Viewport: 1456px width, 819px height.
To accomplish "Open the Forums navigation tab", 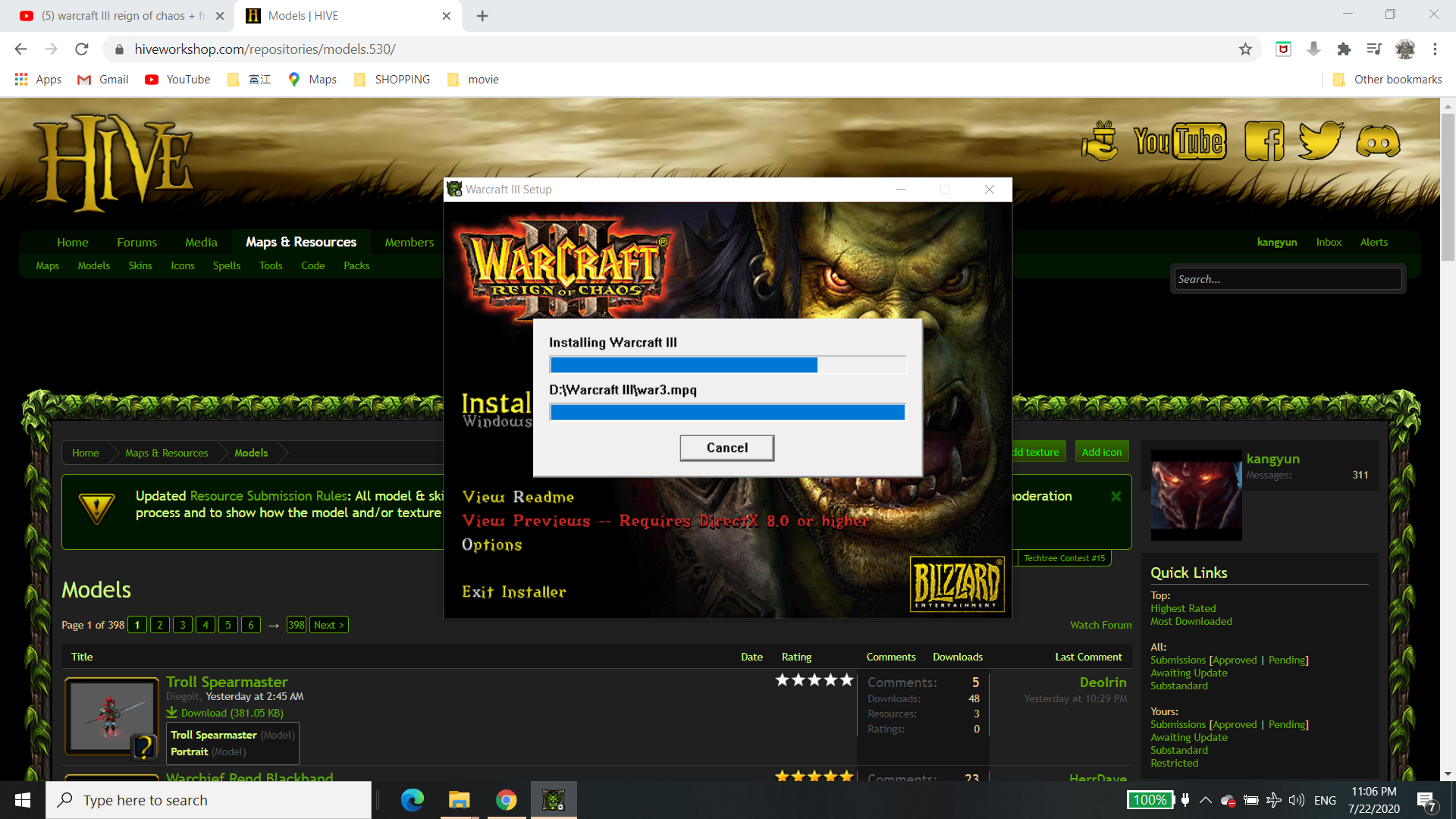I will [136, 242].
